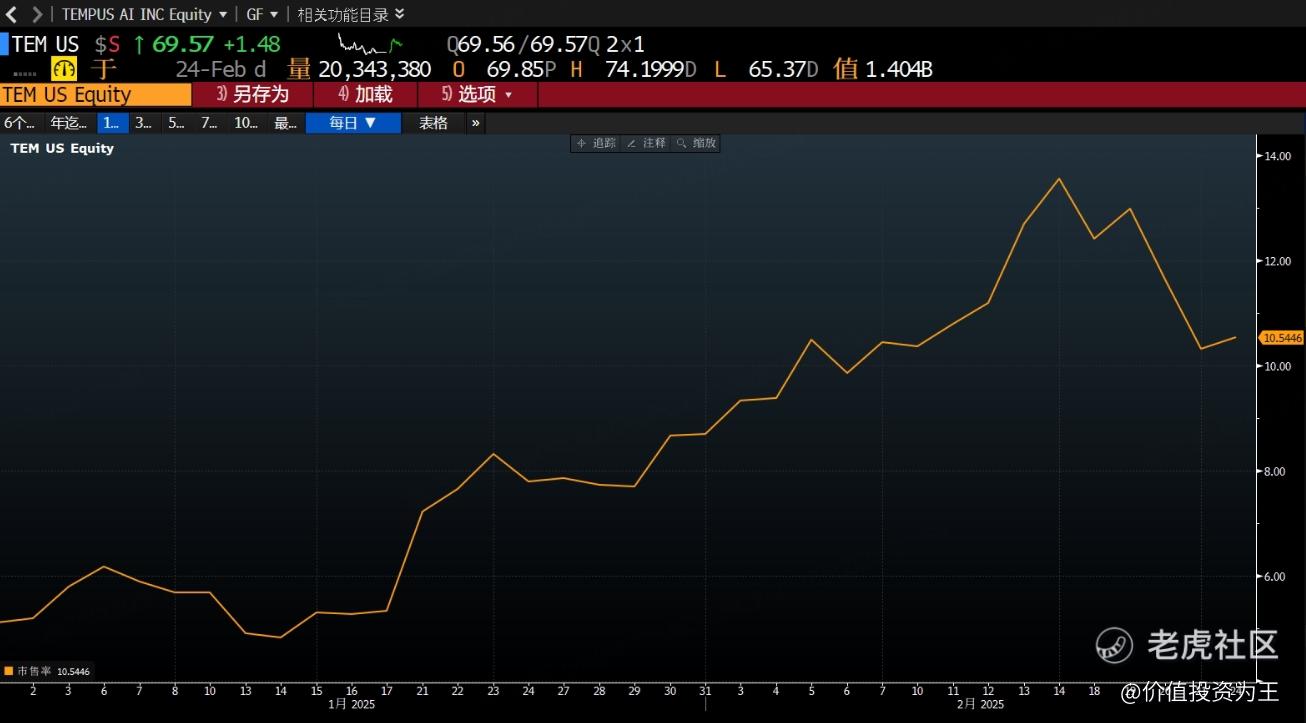Click the orange 市售率 legend color swatch
The height and width of the screenshot is (723, 1306).
point(9,672)
